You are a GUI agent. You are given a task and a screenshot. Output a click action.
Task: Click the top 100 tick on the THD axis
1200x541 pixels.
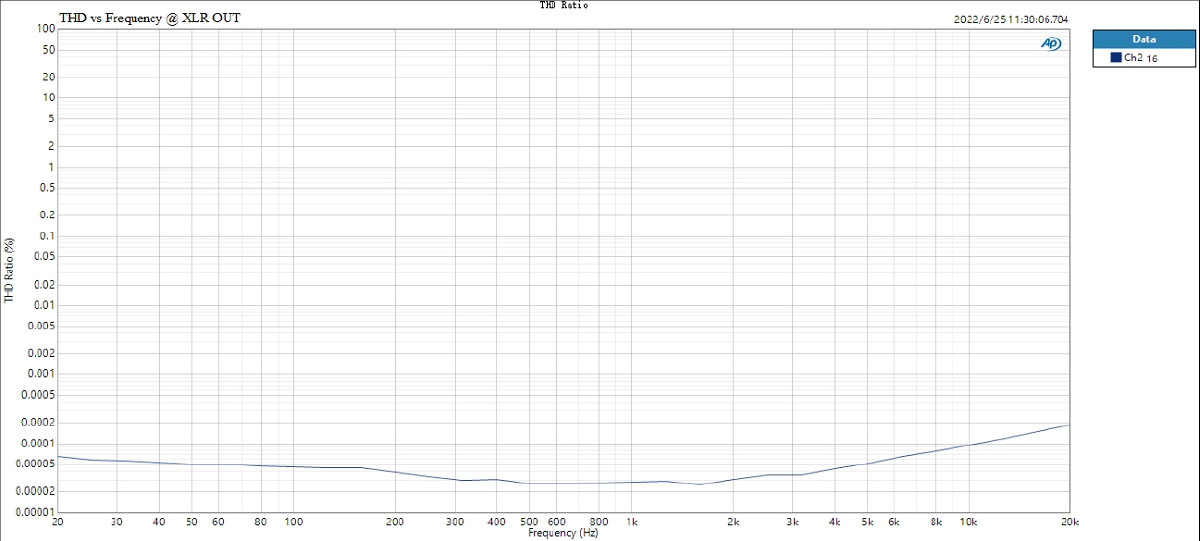tap(44, 28)
